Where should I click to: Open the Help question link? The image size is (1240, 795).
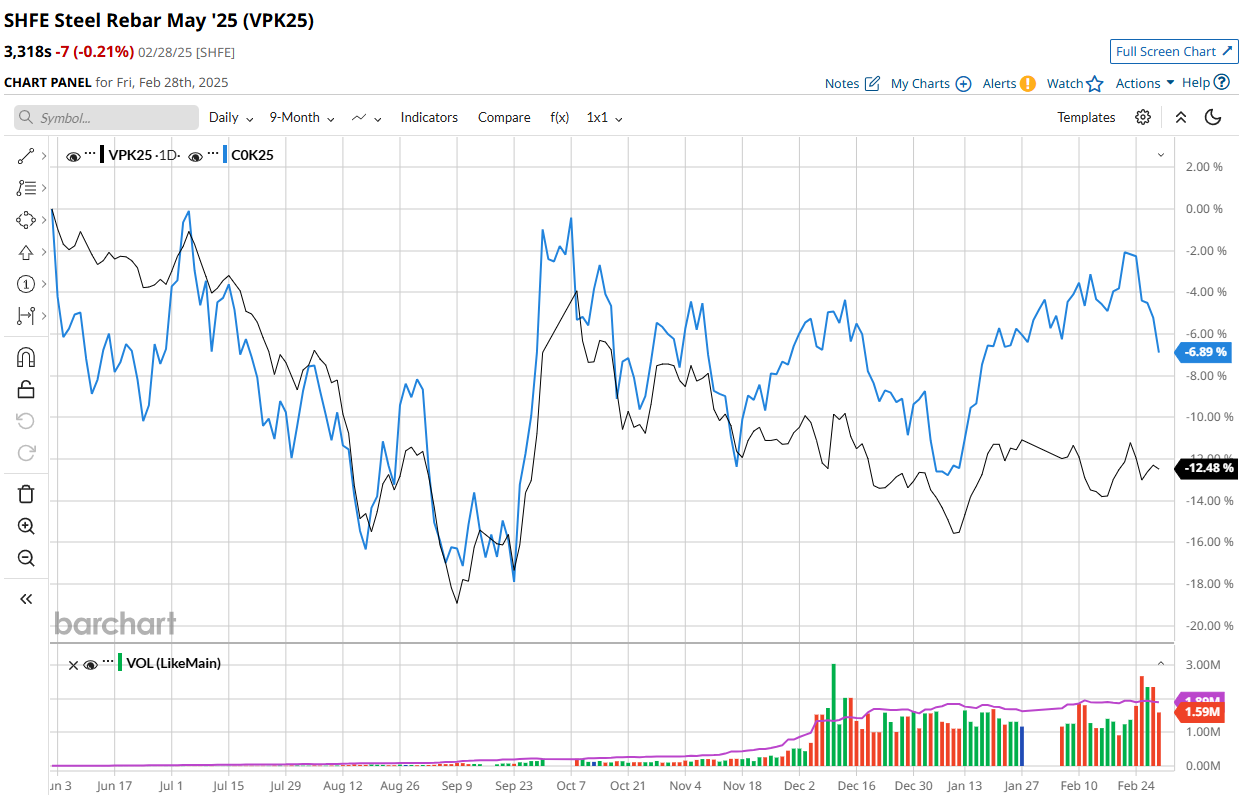[x=1205, y=83]
